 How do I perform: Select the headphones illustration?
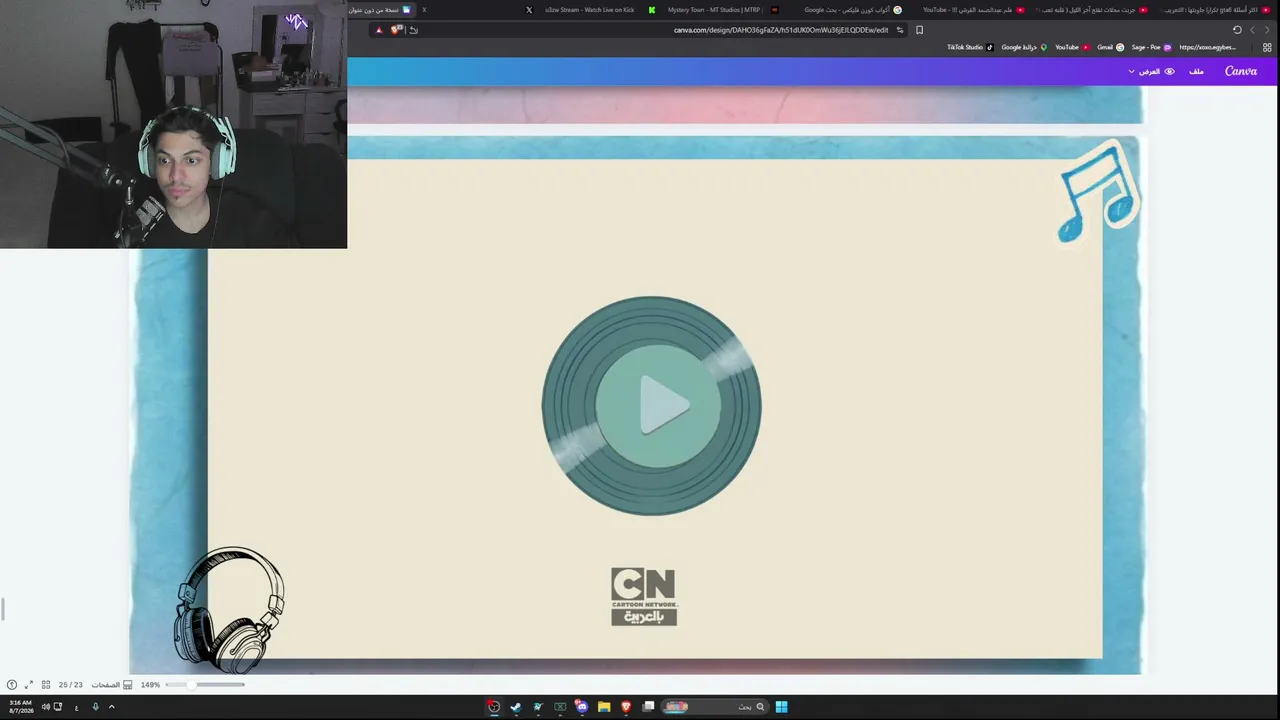[x=230, y=609]
